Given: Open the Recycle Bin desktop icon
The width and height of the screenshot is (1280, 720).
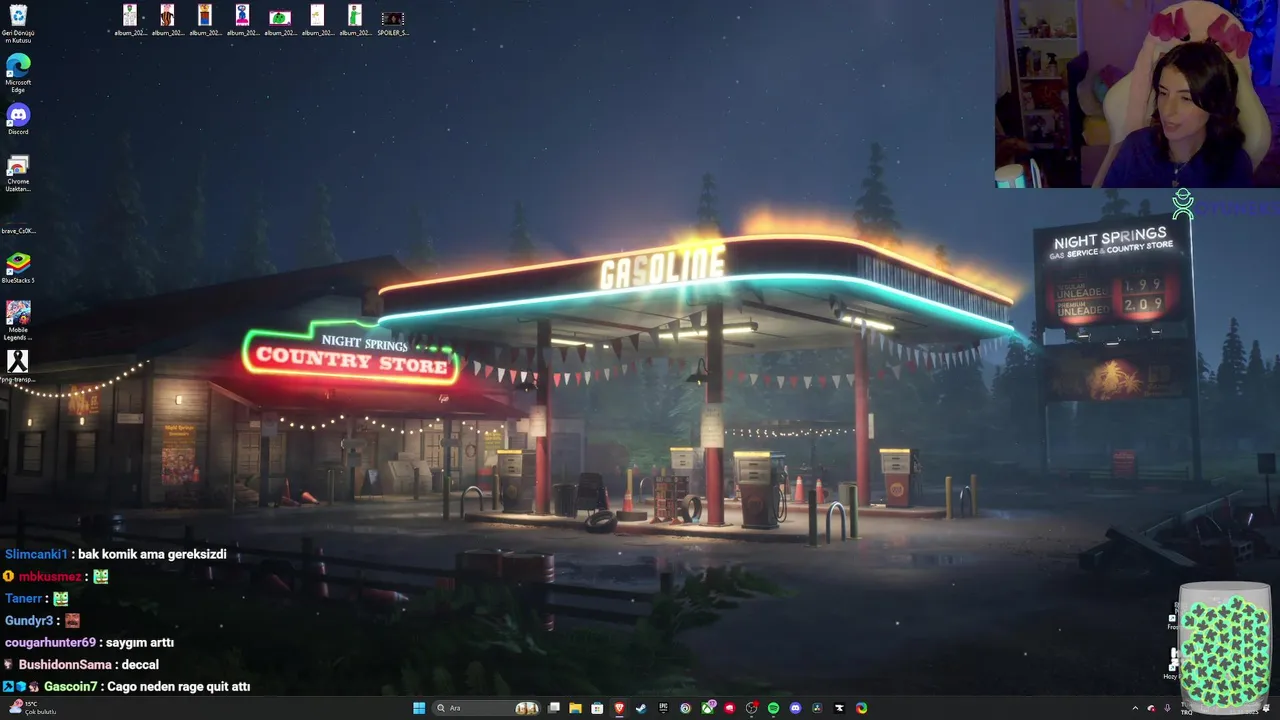Looking at the screenshot, I should point(18,22).
